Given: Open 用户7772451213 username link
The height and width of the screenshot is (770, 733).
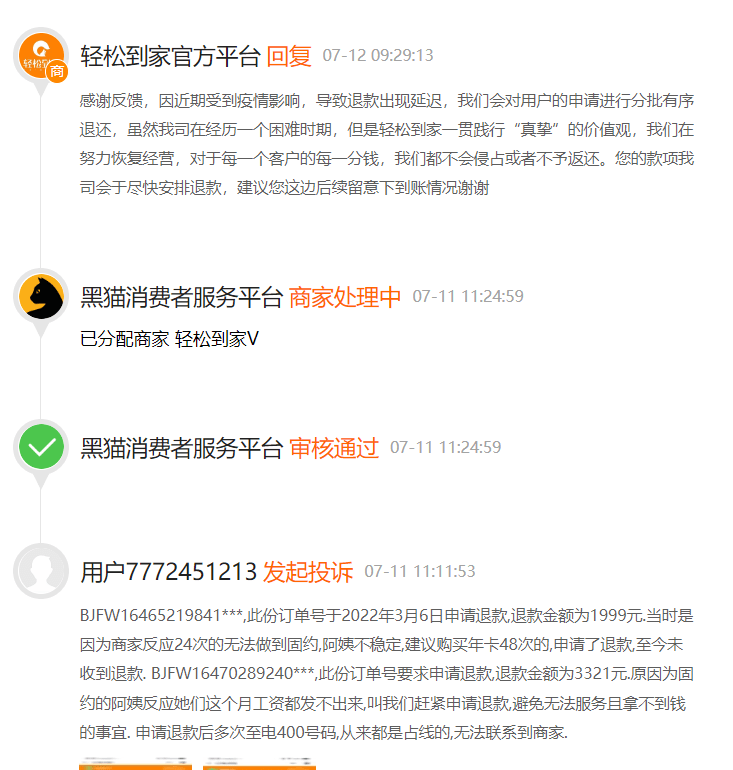Looking at the screenshot, I should 168,572.
